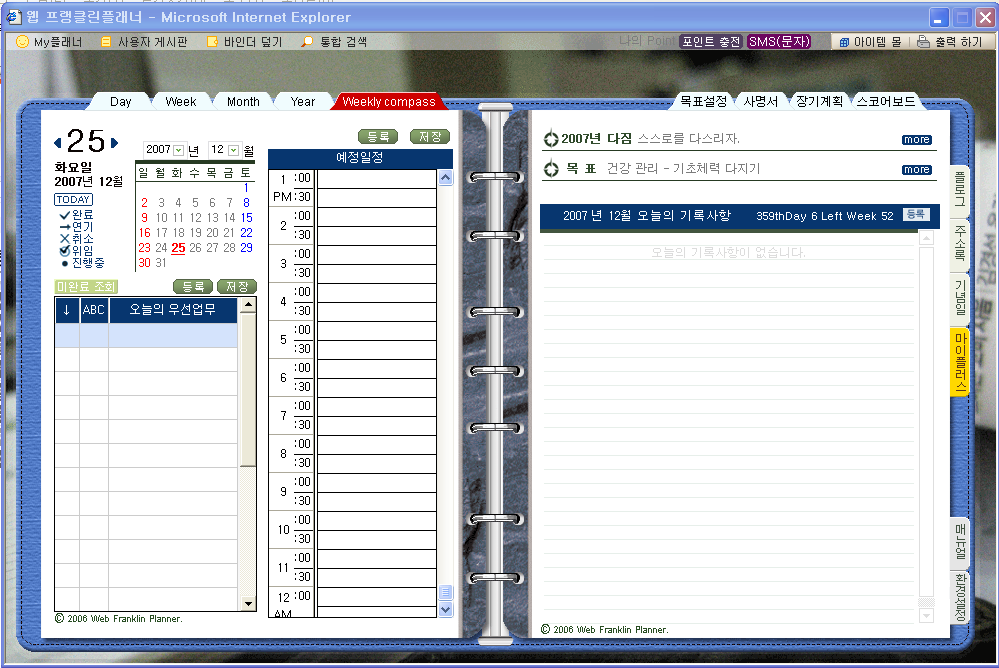Viewport: 999px width, 668px height.
Task: Select the 취소 X status
Action: pos(76,238)
